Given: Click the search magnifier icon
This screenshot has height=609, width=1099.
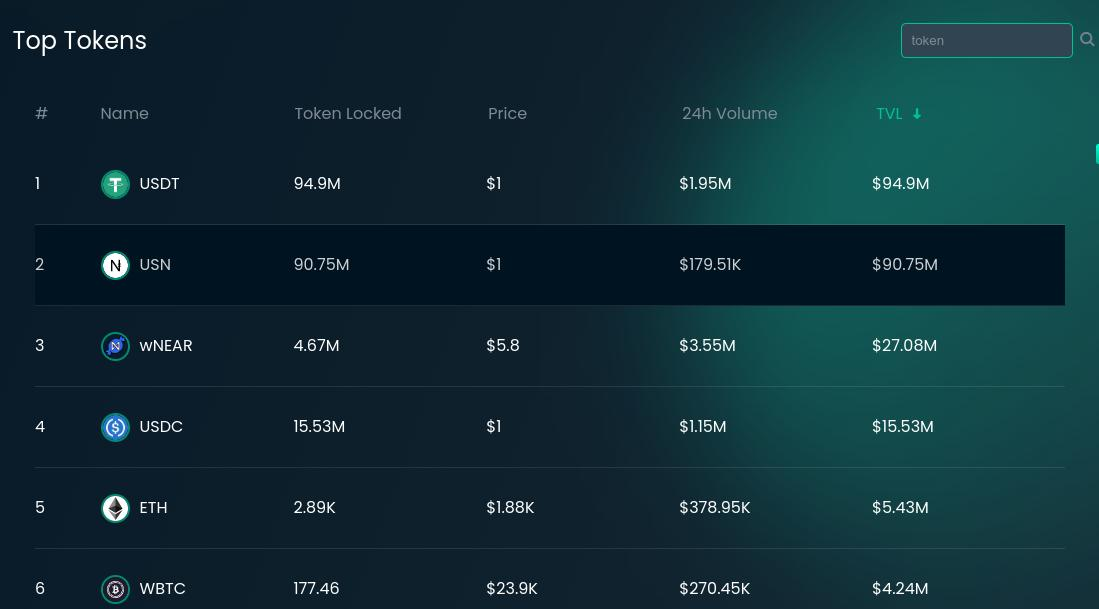Looking at the screenshot, I should (x=1087, y=39).
